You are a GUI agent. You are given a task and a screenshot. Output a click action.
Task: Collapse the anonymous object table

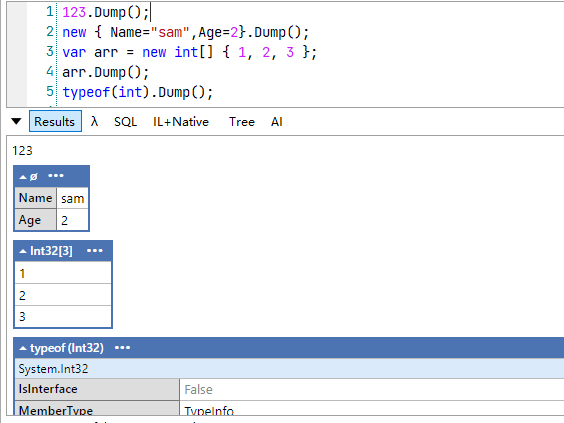(23, 177)
